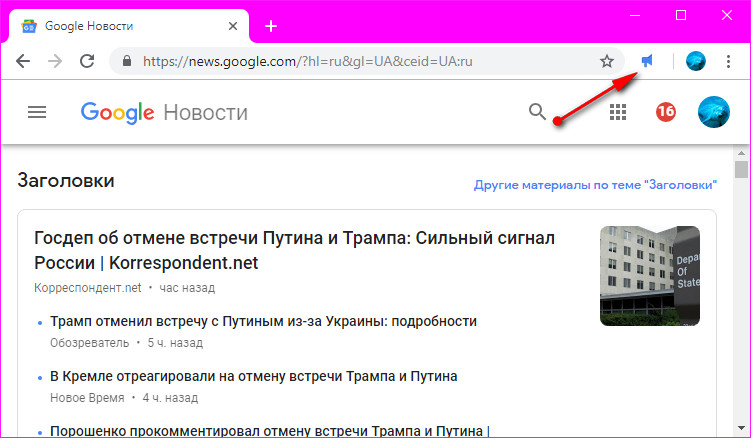Screen dimensions: 751x438
Task: Open the Google apps grid
Action: point(618,112)
